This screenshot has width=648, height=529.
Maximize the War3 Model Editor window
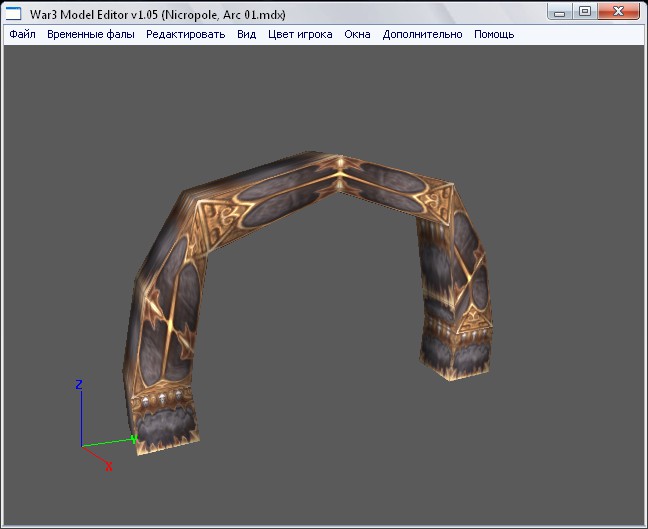[584, 12]
